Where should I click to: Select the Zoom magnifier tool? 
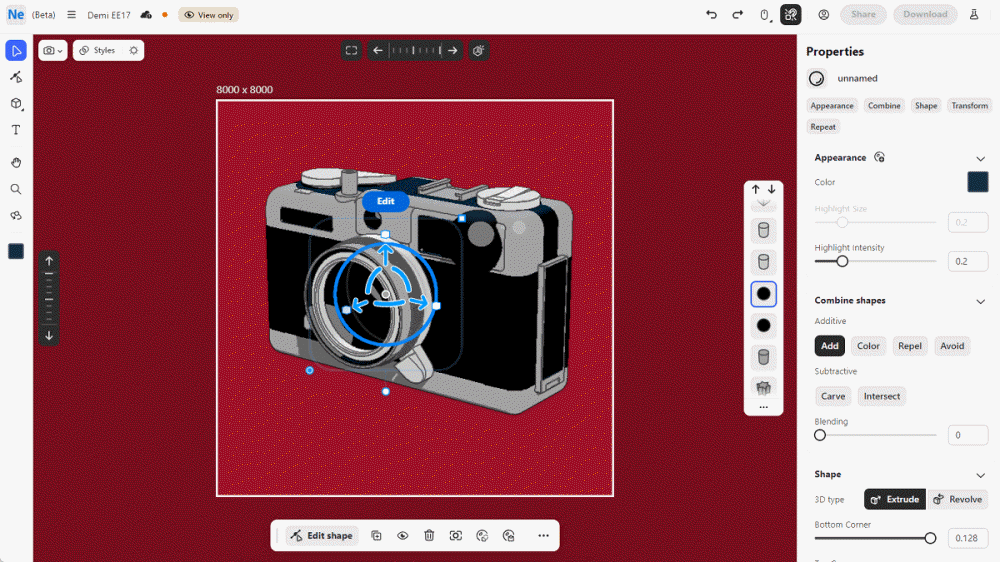pos(16,189)
